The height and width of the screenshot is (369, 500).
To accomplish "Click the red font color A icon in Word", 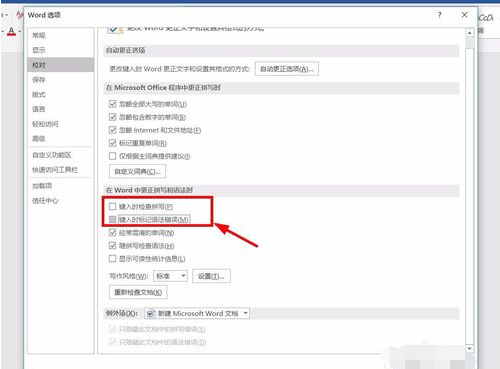I will pos(12,32).
